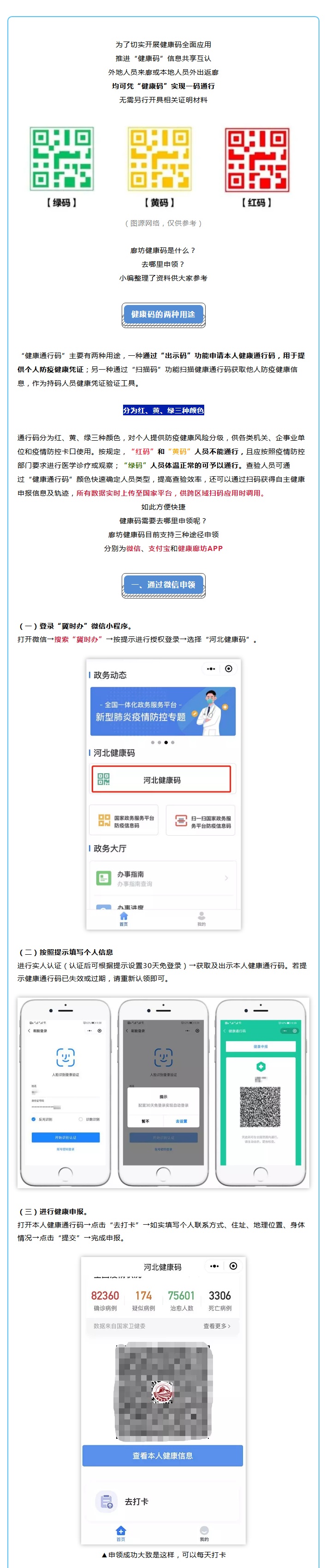Tap the face recognition icon on first phone
This screenshot has width=325, height=1568.
pos(65,1057)
